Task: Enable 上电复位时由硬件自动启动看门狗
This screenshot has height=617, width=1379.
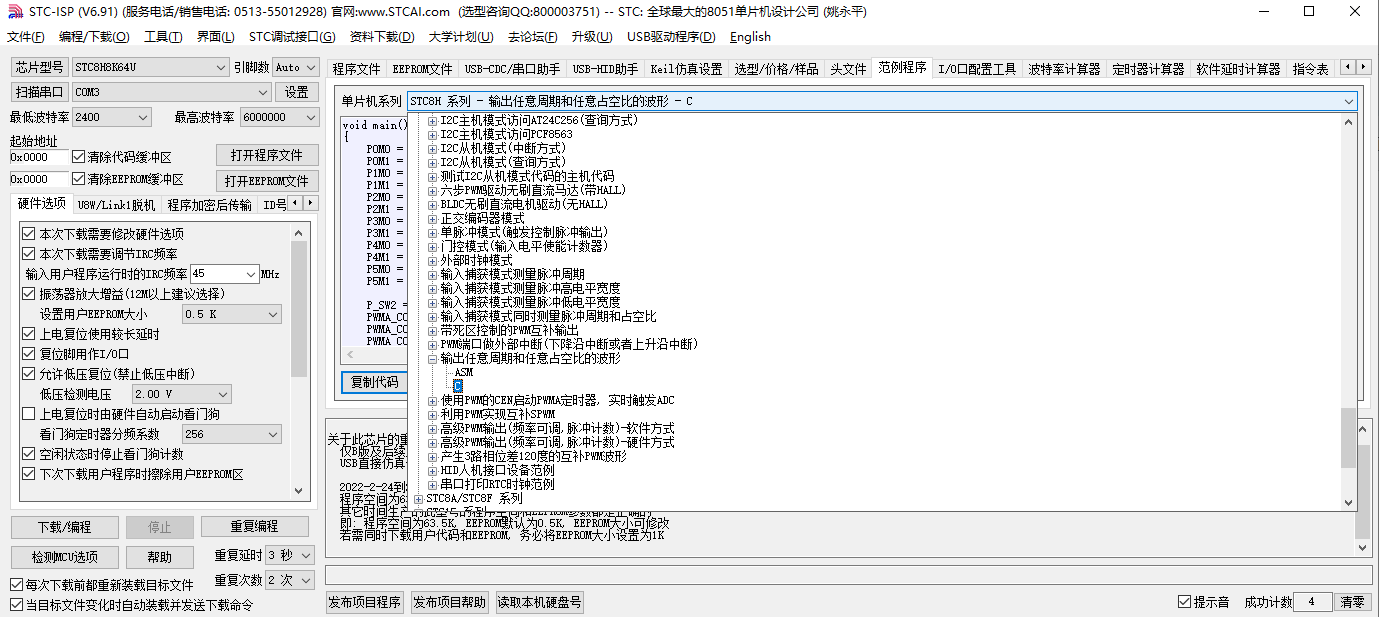Action: pyautogui.click(x=28, y=414)
